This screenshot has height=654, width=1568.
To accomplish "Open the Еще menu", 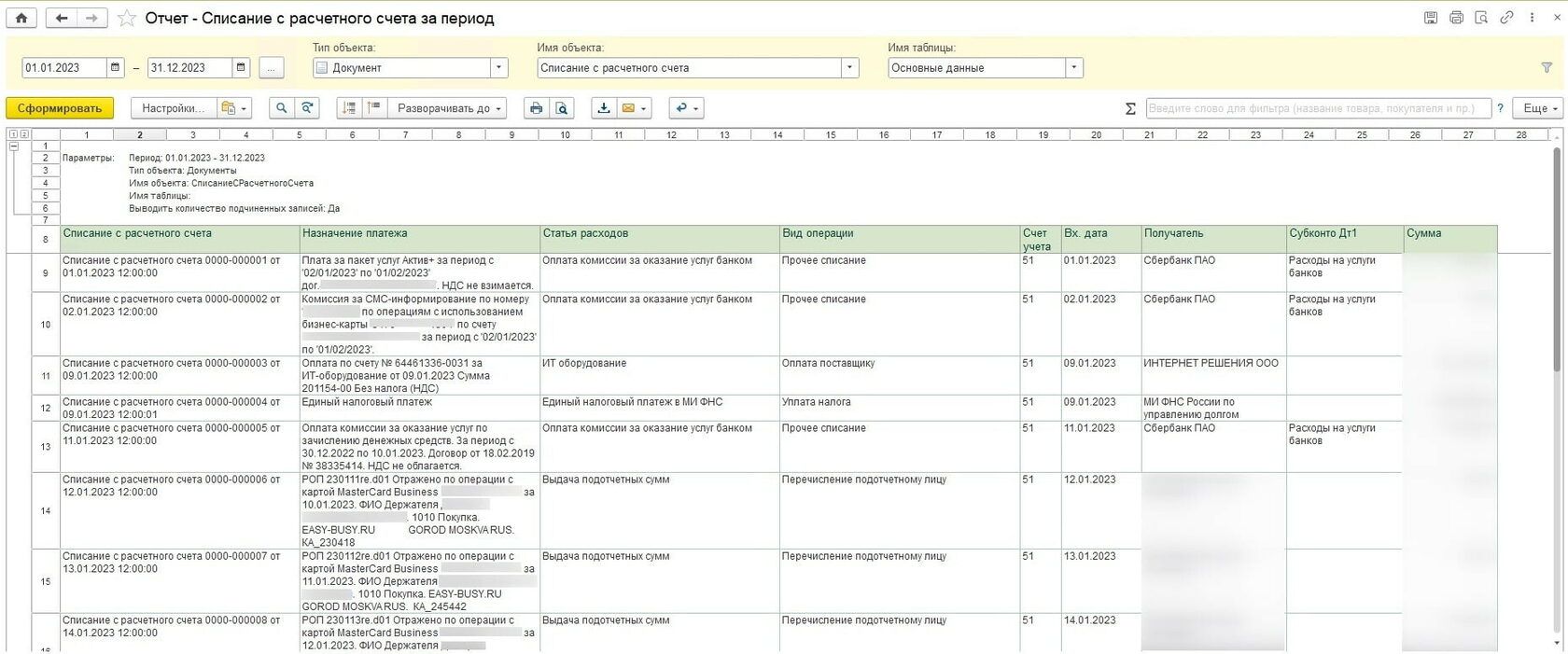I will point(1539,108).
